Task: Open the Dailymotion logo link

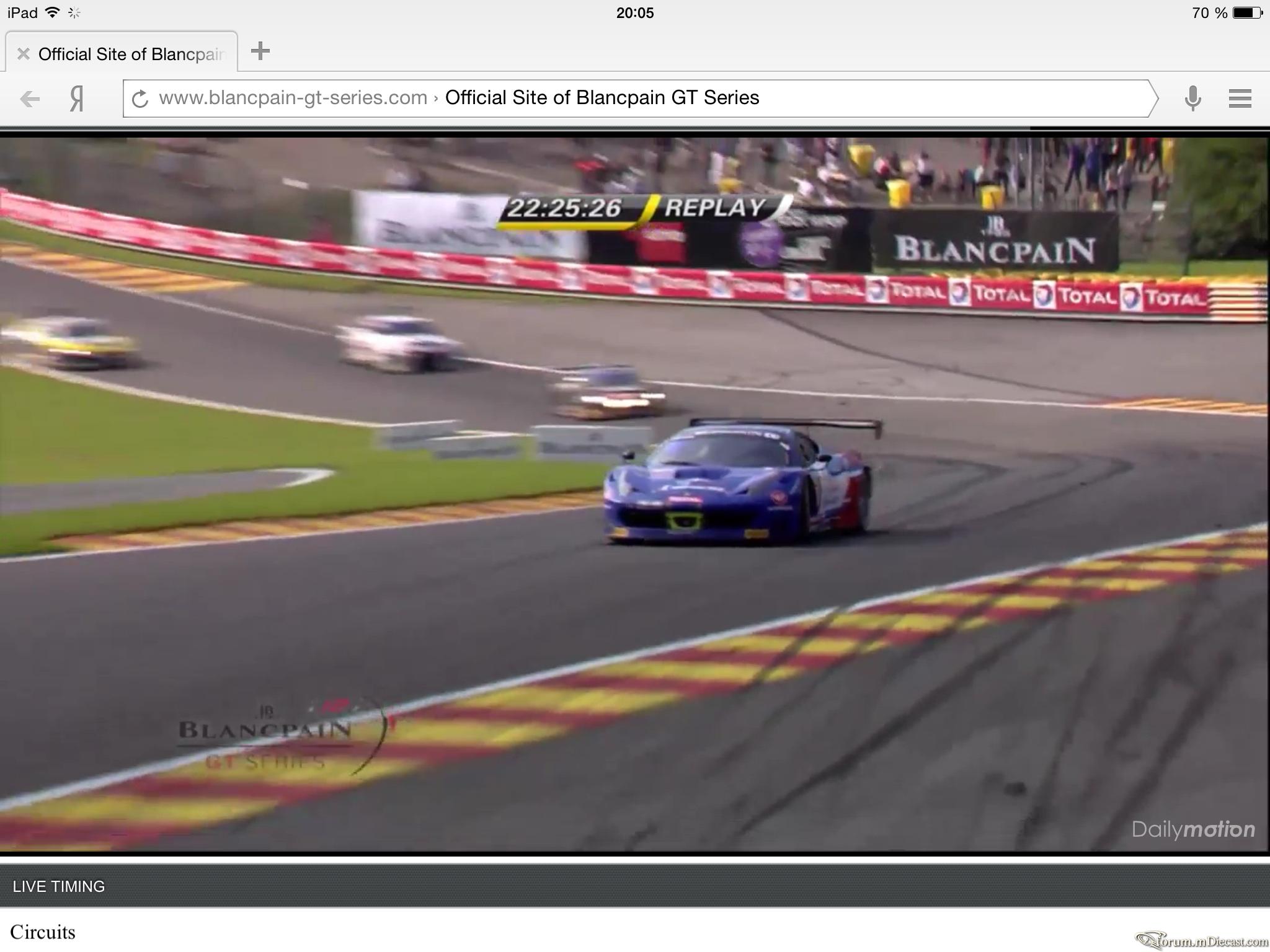Action: [x=1193, y=829]
